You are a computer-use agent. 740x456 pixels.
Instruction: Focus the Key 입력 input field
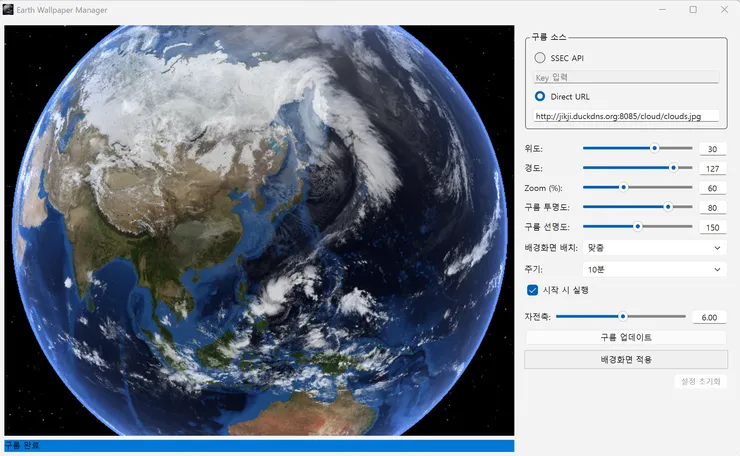coord(626,77)
